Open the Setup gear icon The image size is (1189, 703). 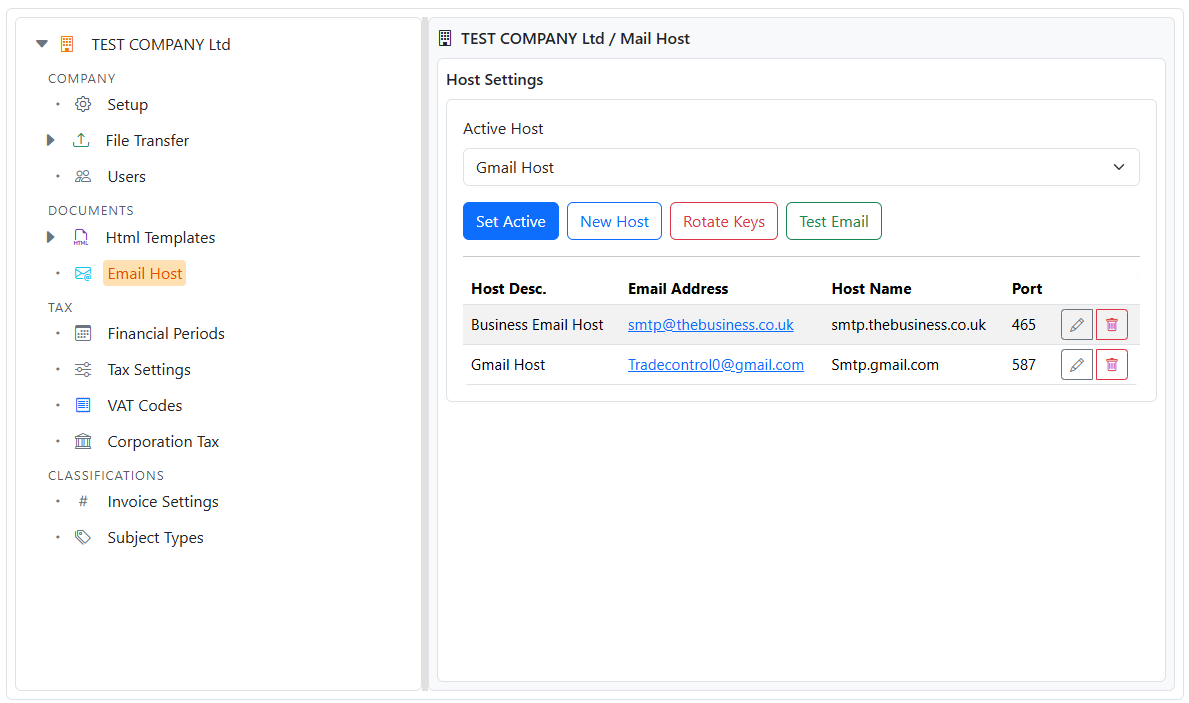coord(82,104)
